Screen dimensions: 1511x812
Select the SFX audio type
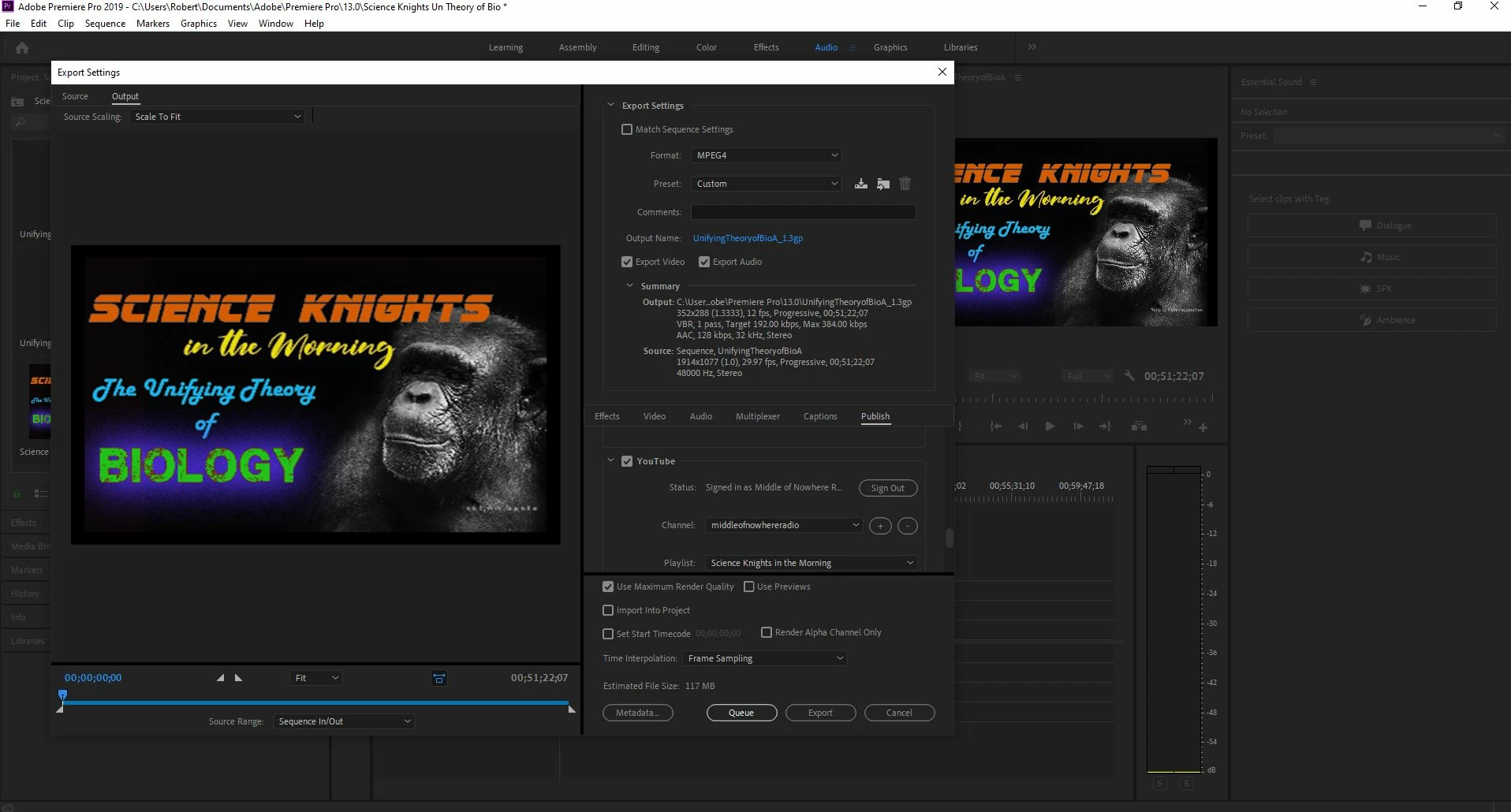point(1371,289)
